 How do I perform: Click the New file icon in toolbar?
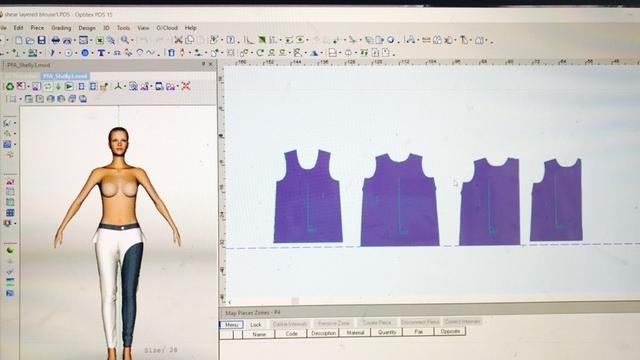[19, 40]
